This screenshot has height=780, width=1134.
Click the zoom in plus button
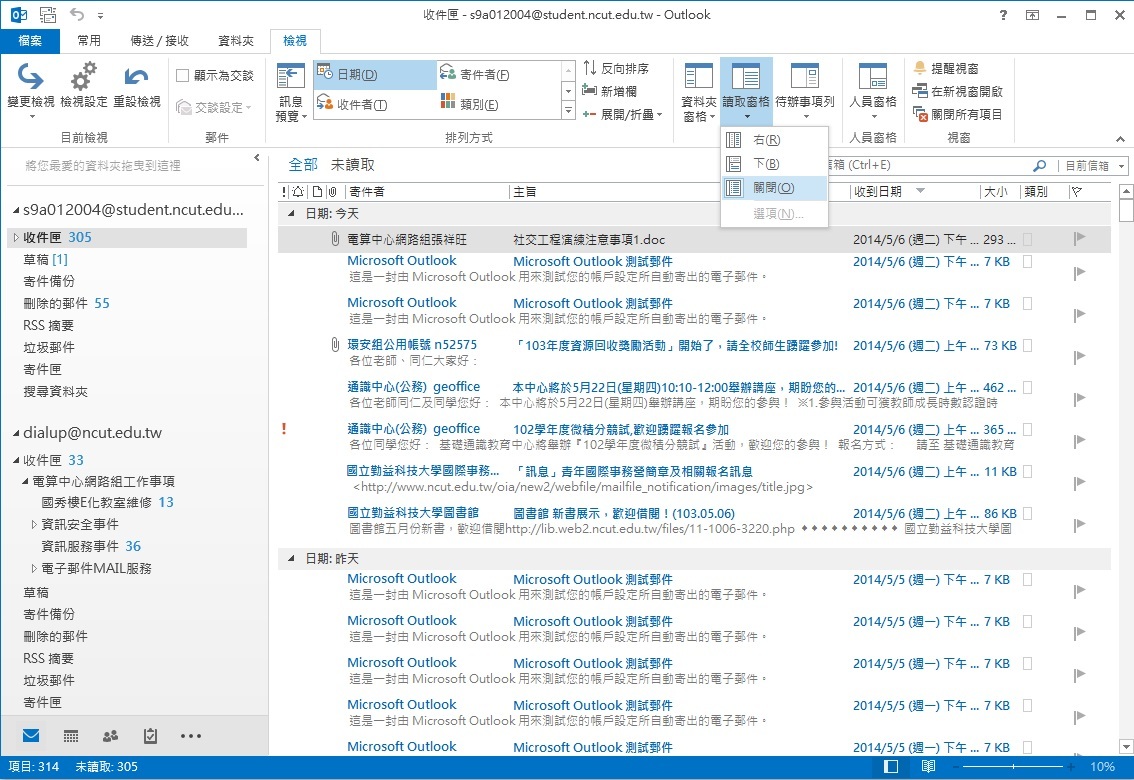coord(1071,766)
